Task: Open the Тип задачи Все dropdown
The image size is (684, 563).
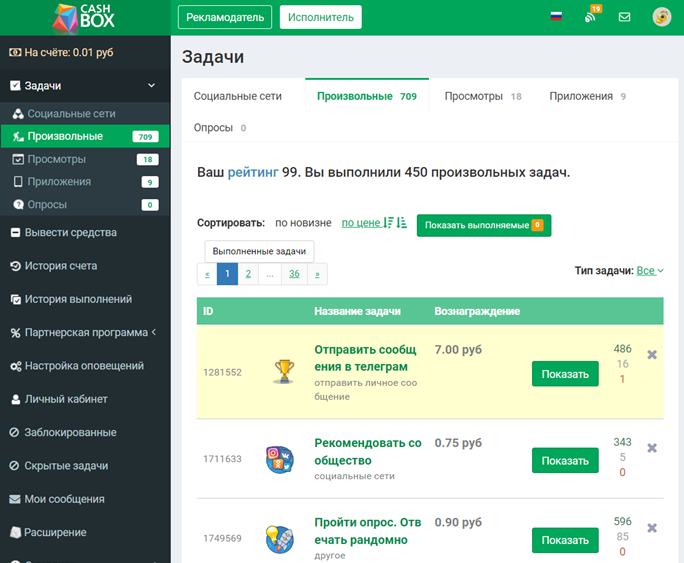Action: (650, 271)
